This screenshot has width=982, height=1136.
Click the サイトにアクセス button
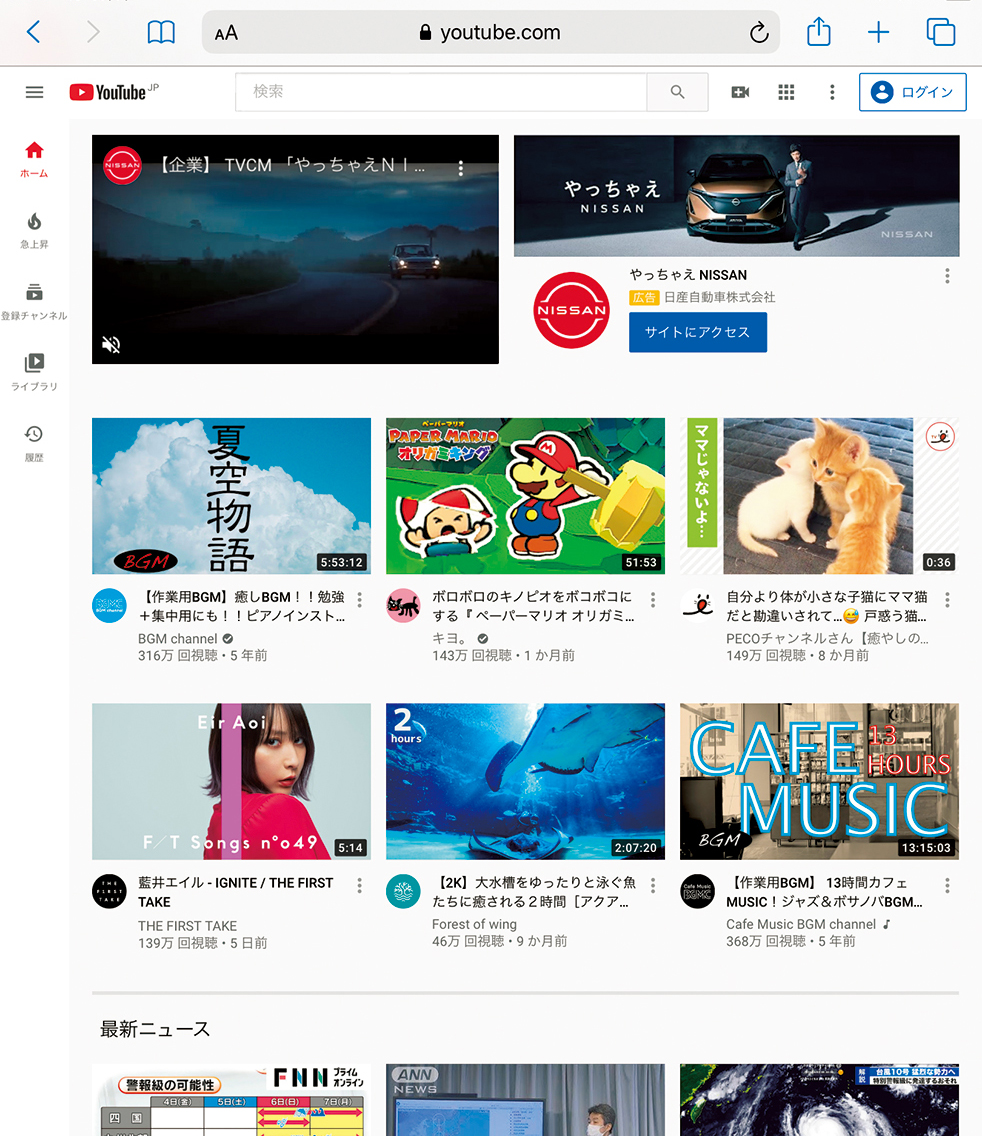click(697, 332)
